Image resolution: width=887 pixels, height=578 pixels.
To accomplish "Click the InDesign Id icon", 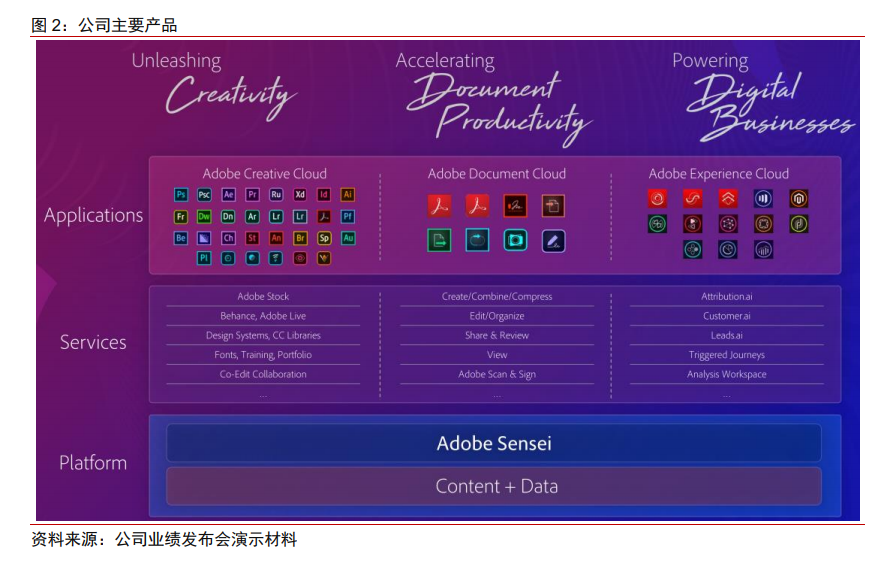I will [324, 195].
